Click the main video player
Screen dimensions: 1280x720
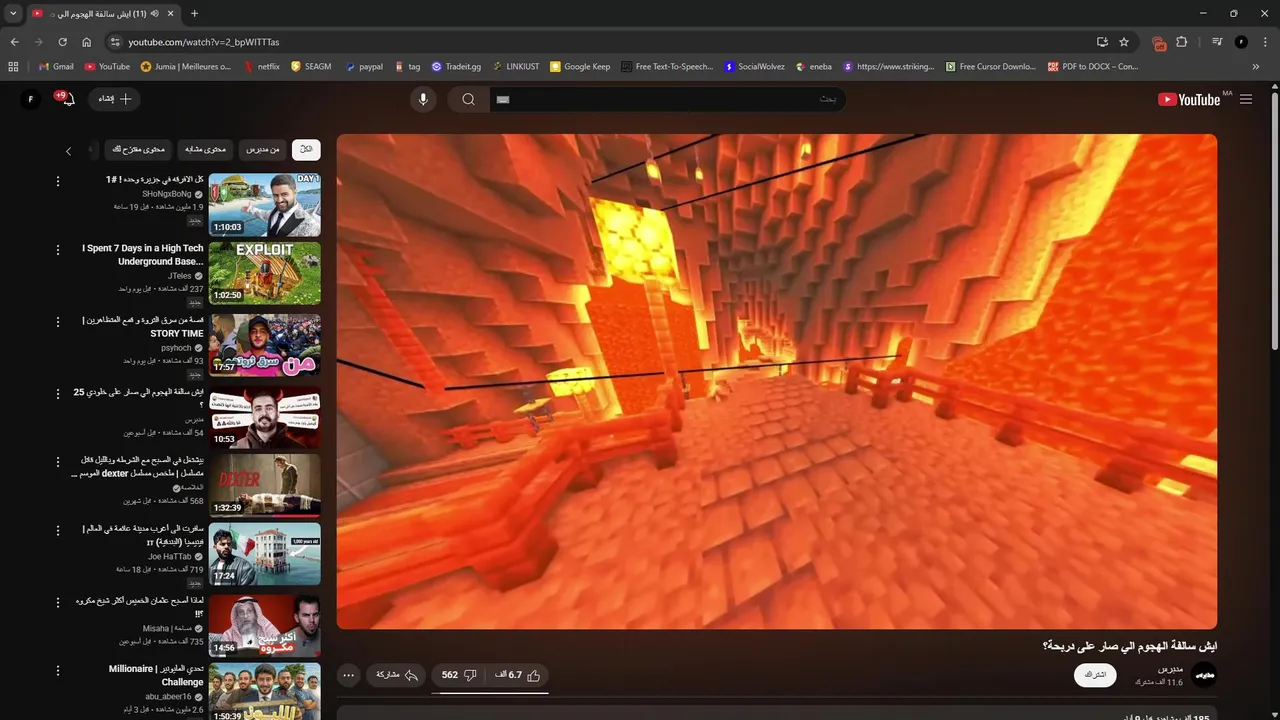pos(777,382)
